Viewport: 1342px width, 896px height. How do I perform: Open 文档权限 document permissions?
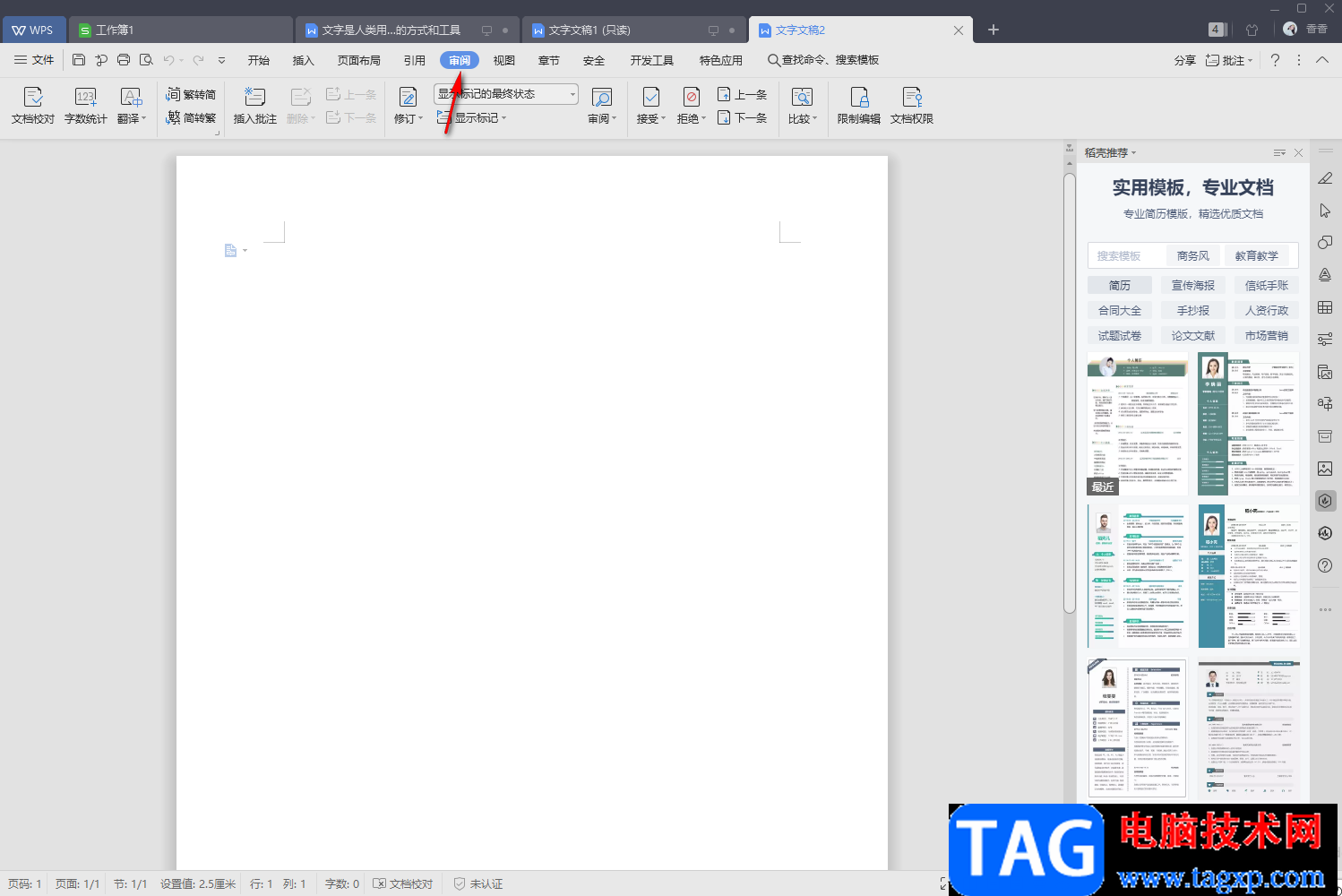tap(911, 106)
